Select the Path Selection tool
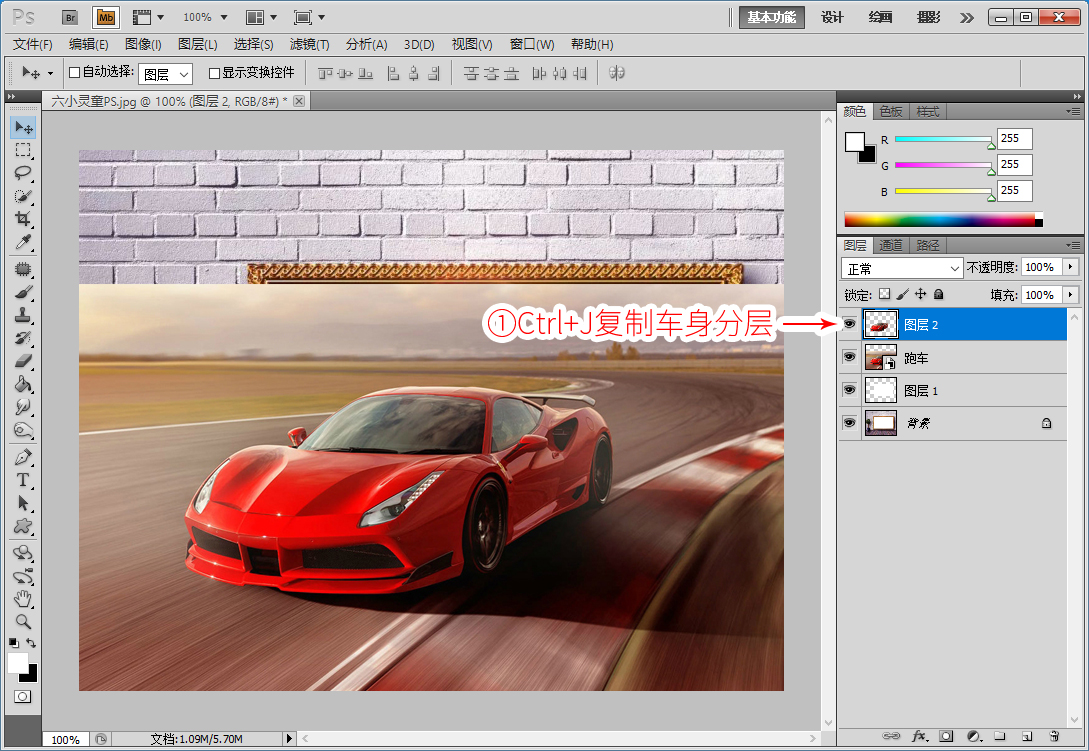The width and height of the screenshot is (1089, 751). pos(24,503)
